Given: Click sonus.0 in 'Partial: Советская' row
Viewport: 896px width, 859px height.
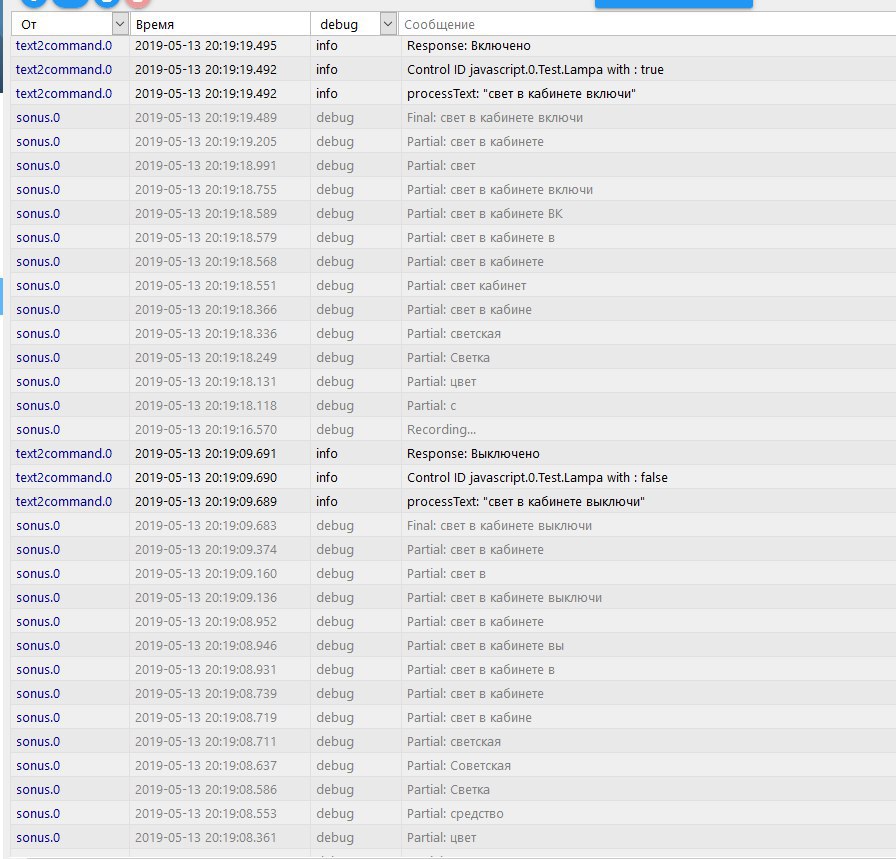Looking at the screenshot, I should 38,766.
